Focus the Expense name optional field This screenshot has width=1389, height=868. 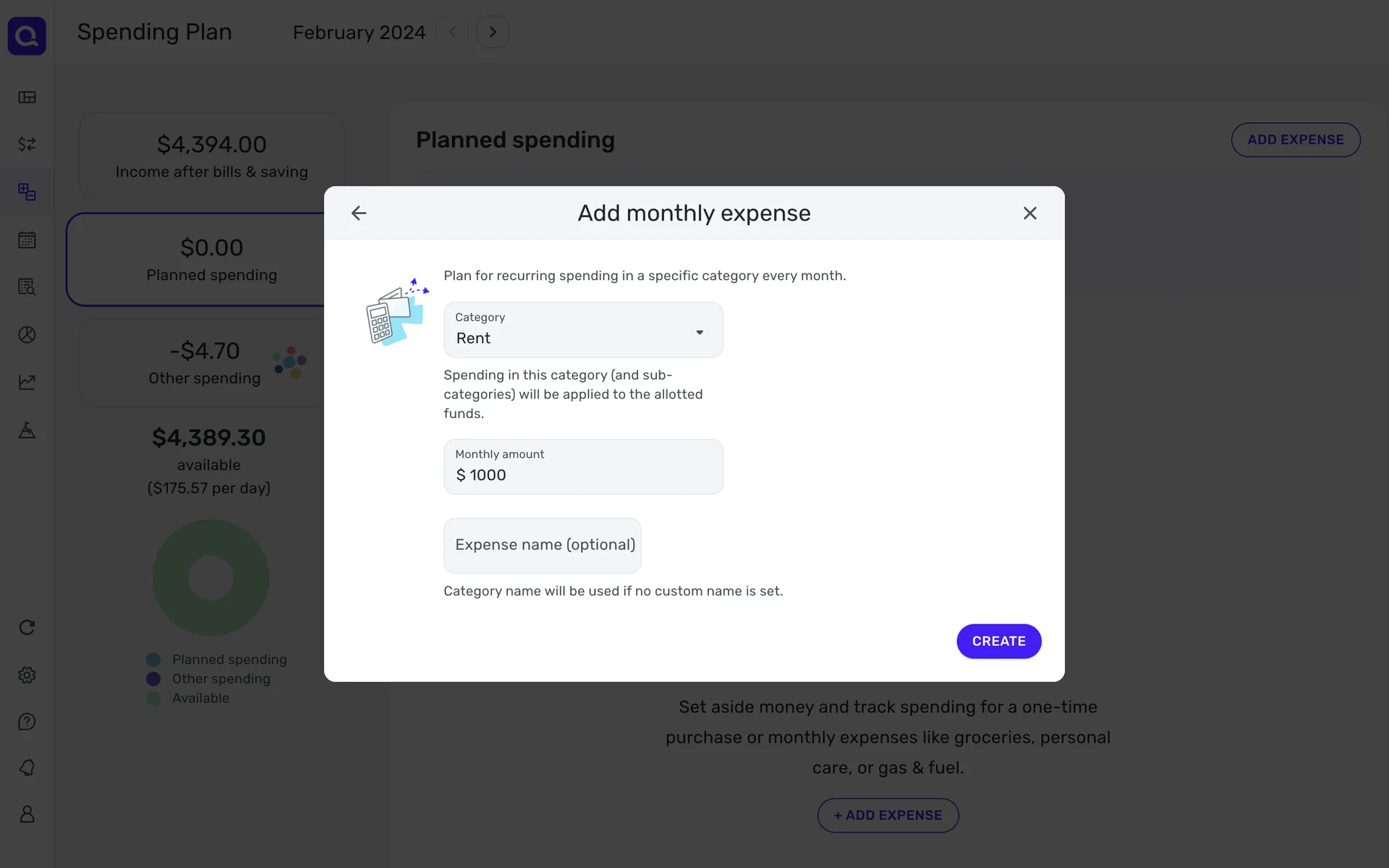point(543,545)
